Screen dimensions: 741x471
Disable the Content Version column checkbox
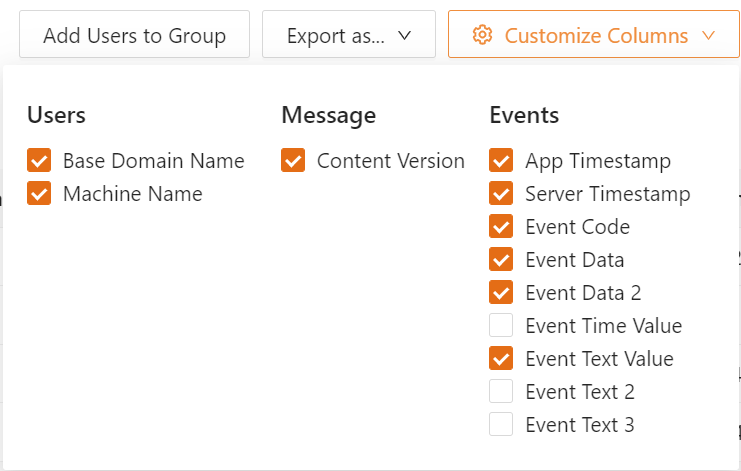293,160
